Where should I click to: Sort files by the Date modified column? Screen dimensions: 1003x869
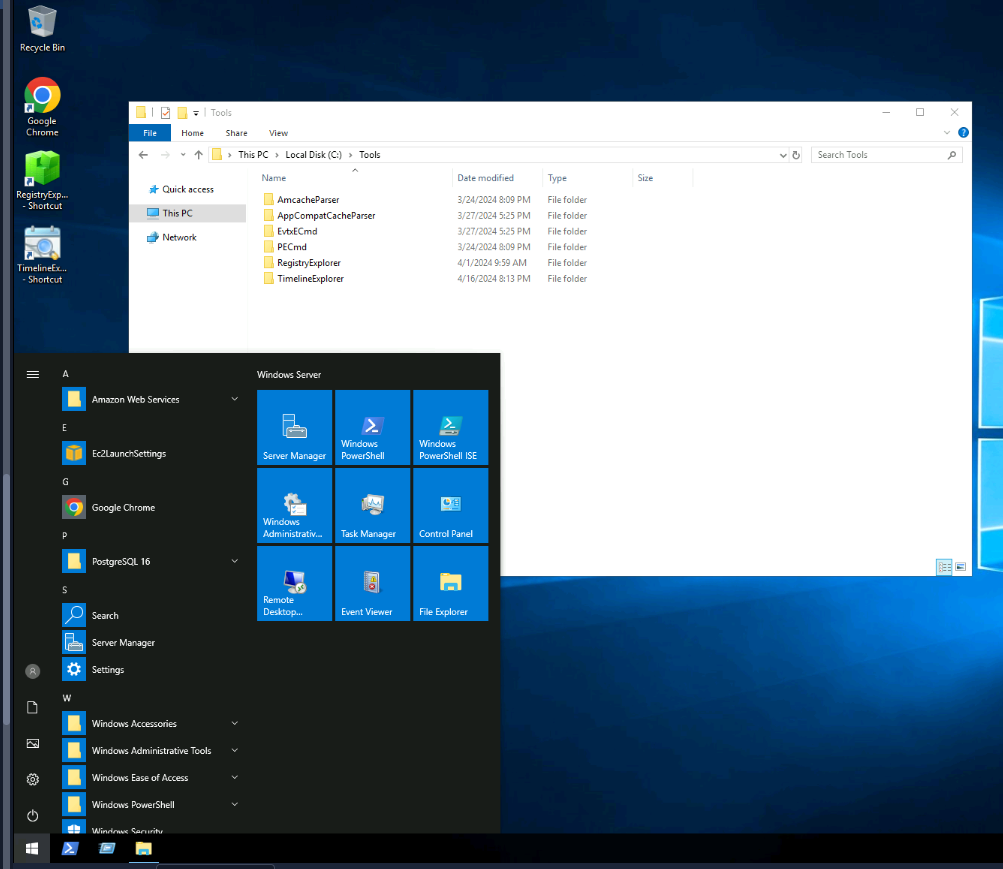[486, 178]
